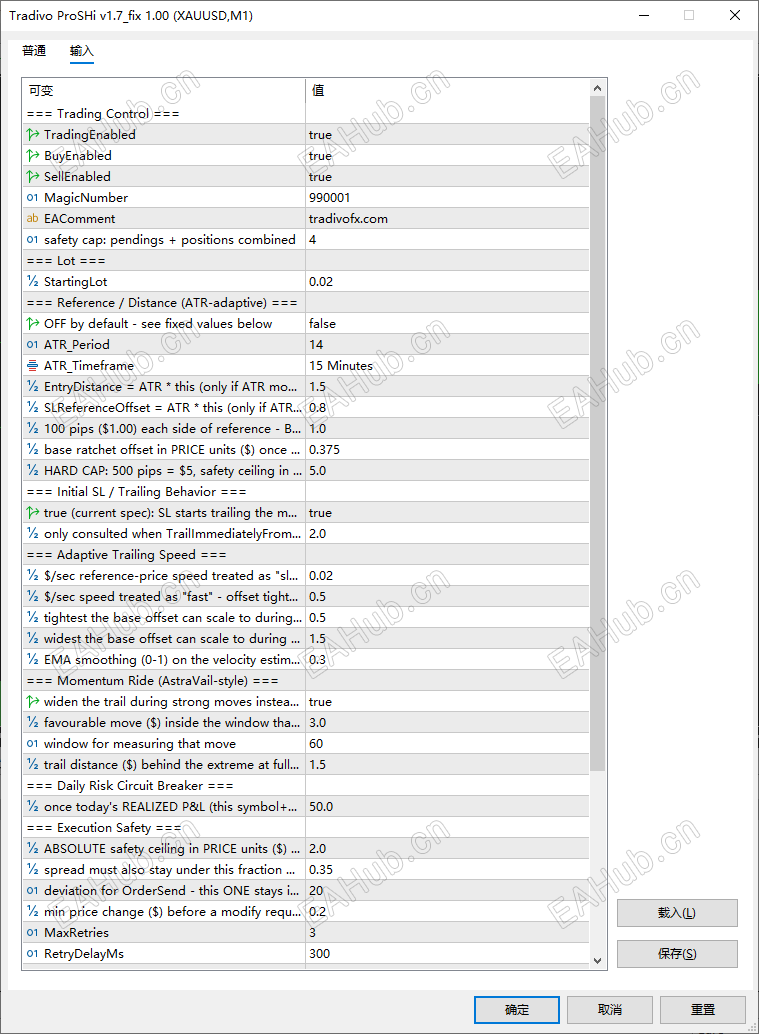Click the 'trail distance ($)' row icon
The image size is (759, 1034).
point(32,765)
